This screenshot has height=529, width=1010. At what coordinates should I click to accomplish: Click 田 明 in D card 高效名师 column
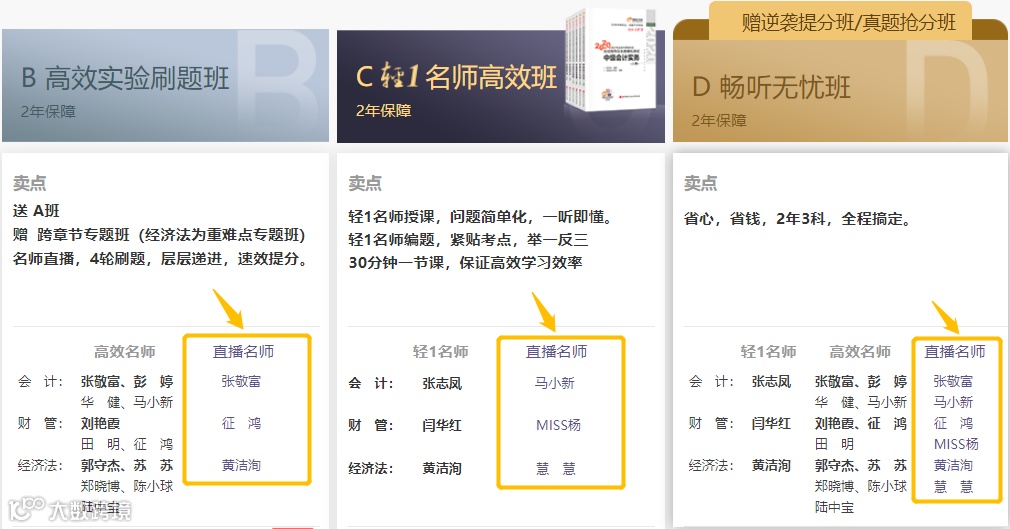(834, 444)
